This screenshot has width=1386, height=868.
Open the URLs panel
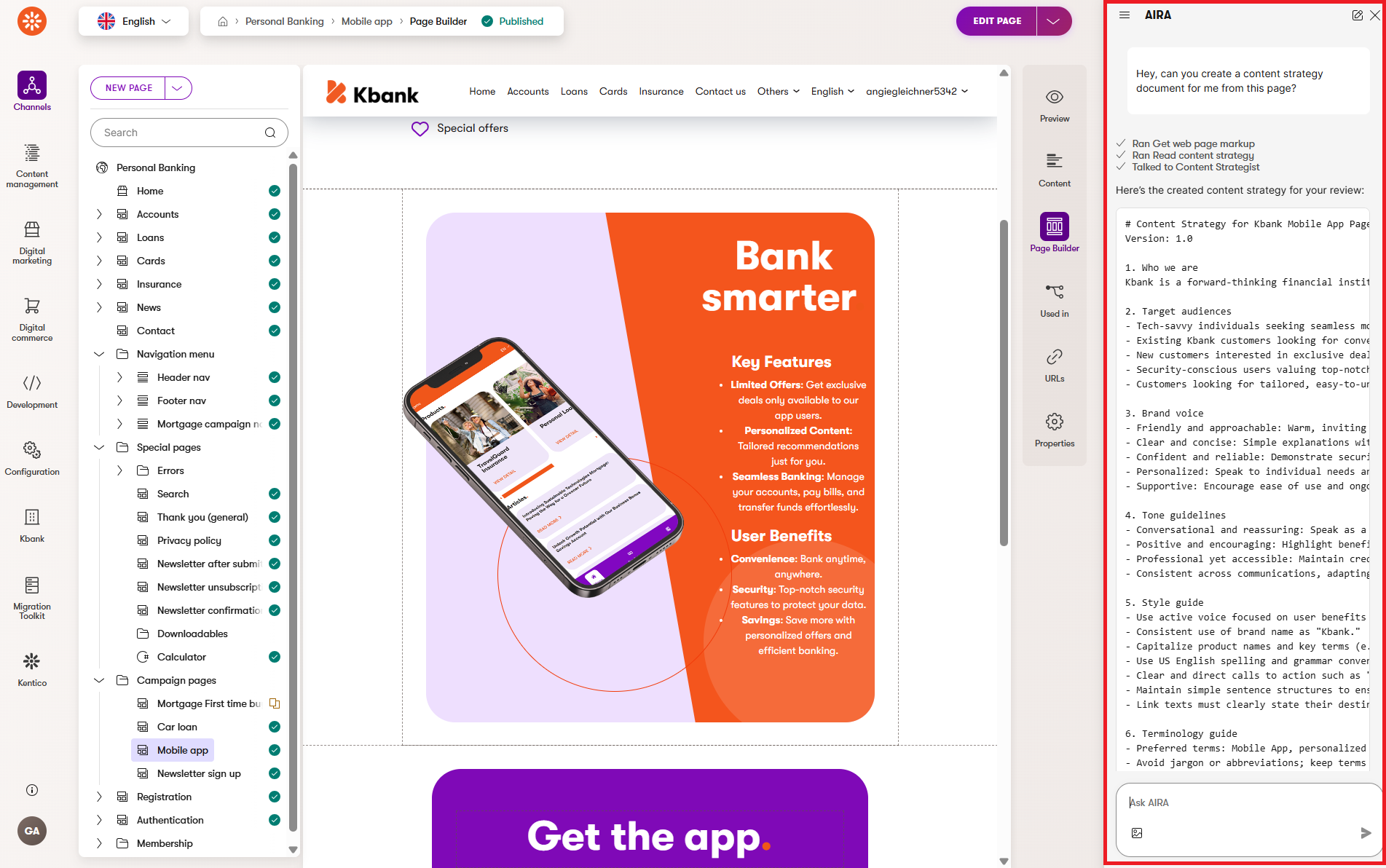[x=1055, y=365]
